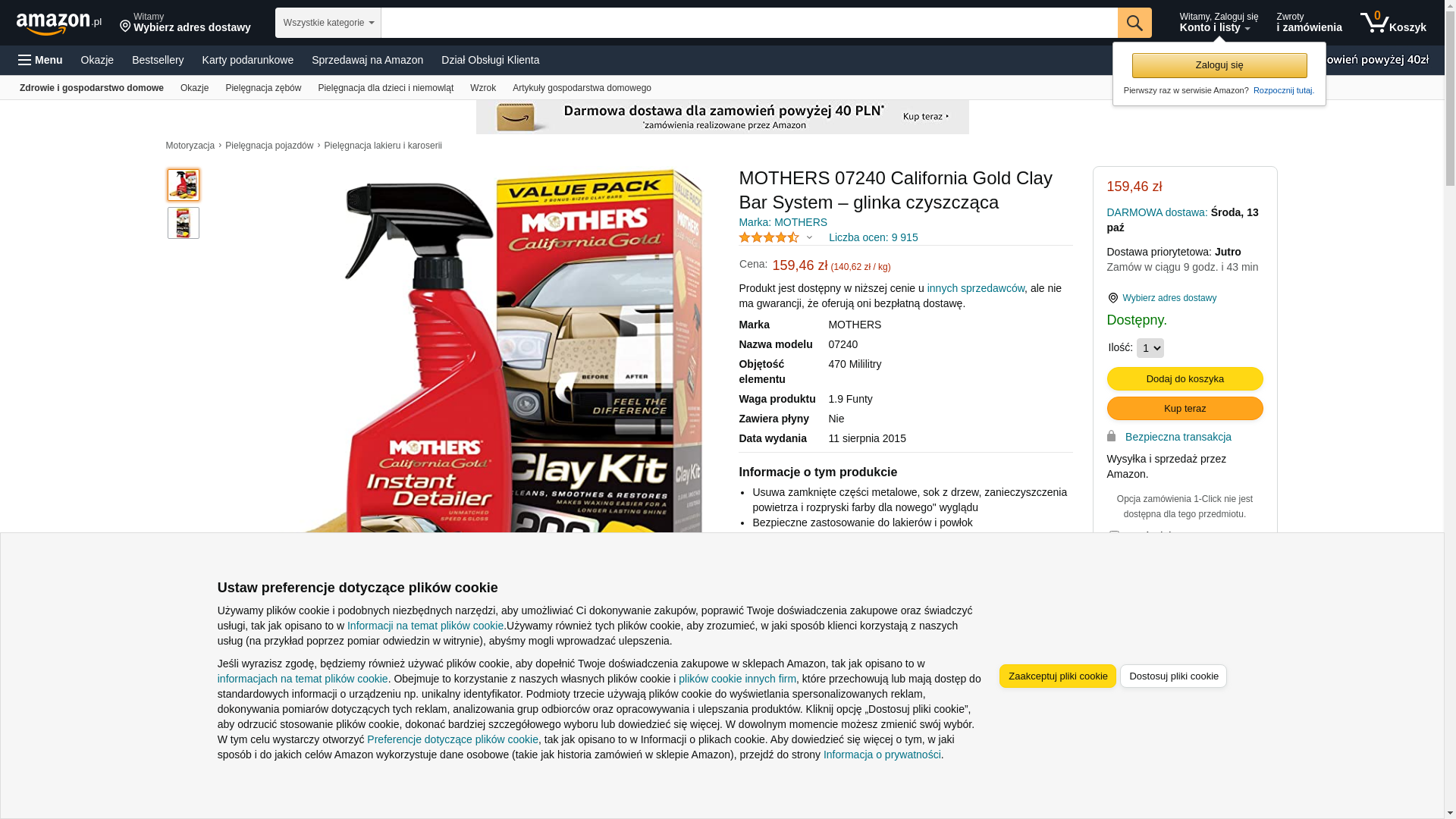
Task: Go to the Amazon.pl logo home
Action: click(x=58, y=23)
